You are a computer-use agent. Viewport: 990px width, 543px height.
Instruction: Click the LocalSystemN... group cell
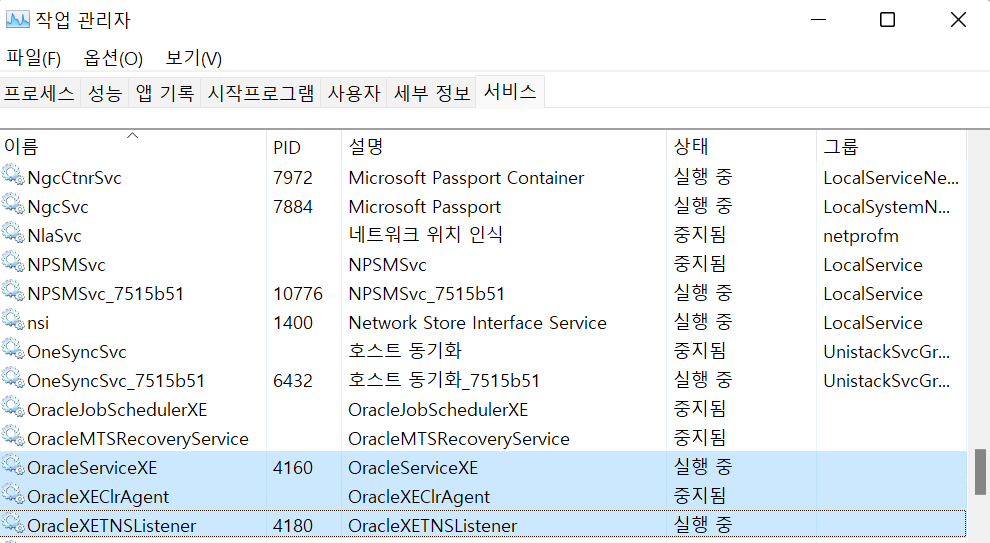(x=886, y=207)
